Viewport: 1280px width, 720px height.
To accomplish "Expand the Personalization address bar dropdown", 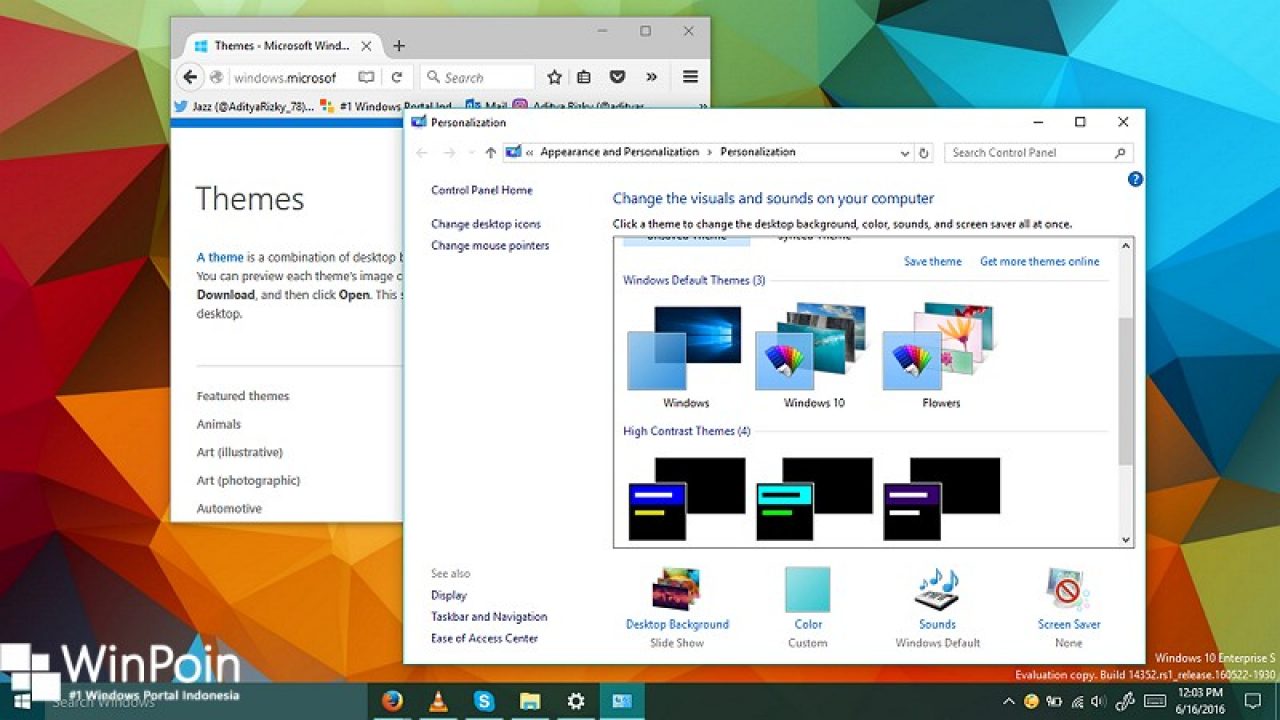I will point(904,153).
